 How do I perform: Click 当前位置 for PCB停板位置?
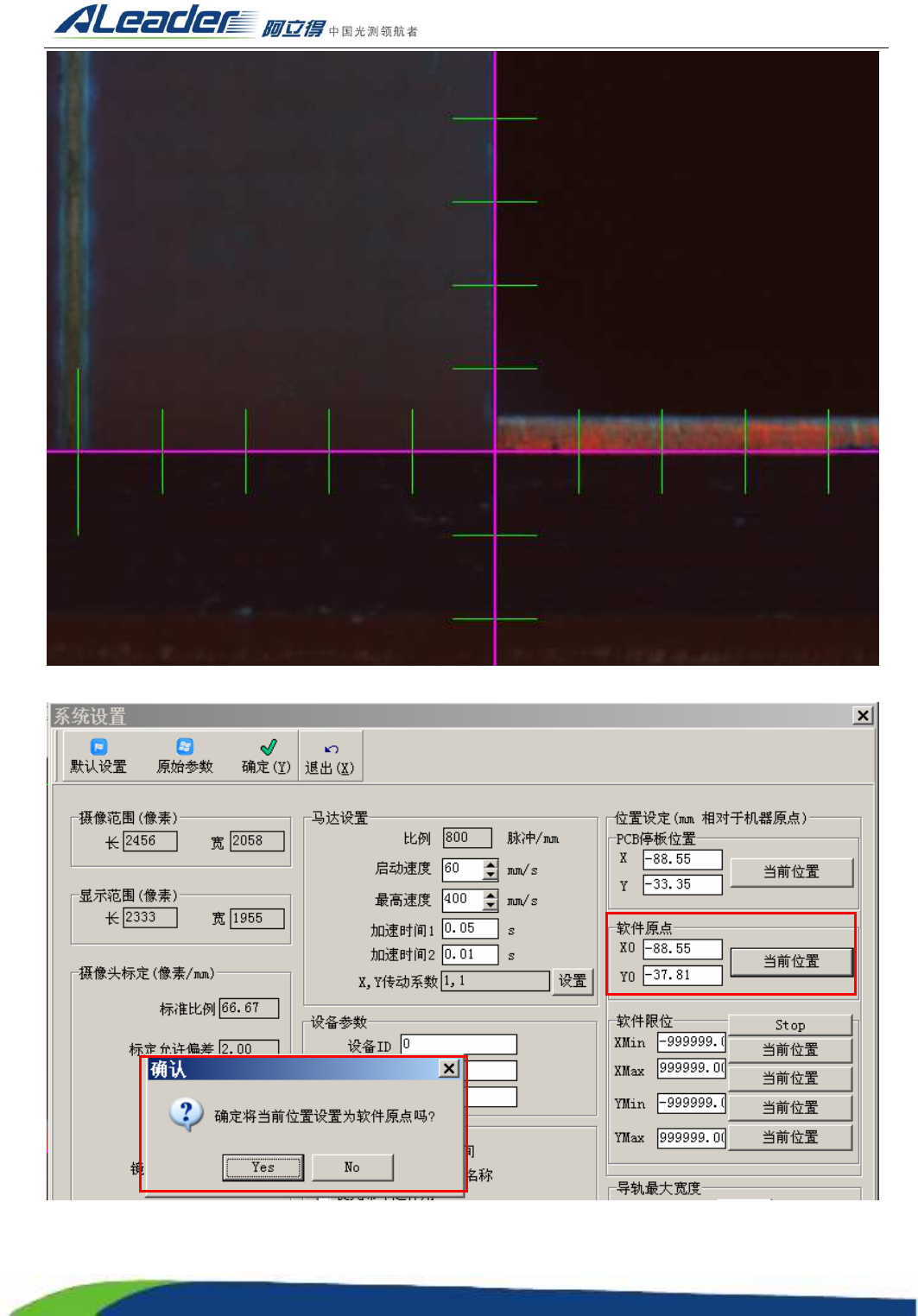pos(791,872)
